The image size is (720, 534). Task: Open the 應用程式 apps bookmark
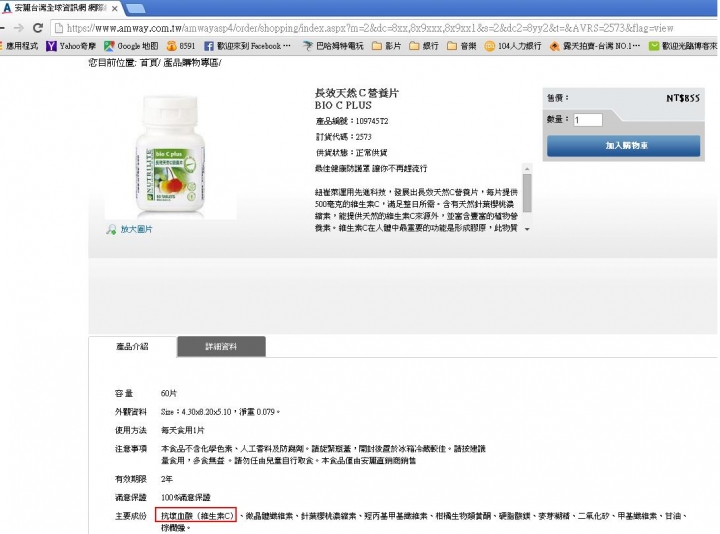click(x=19, y=46)
